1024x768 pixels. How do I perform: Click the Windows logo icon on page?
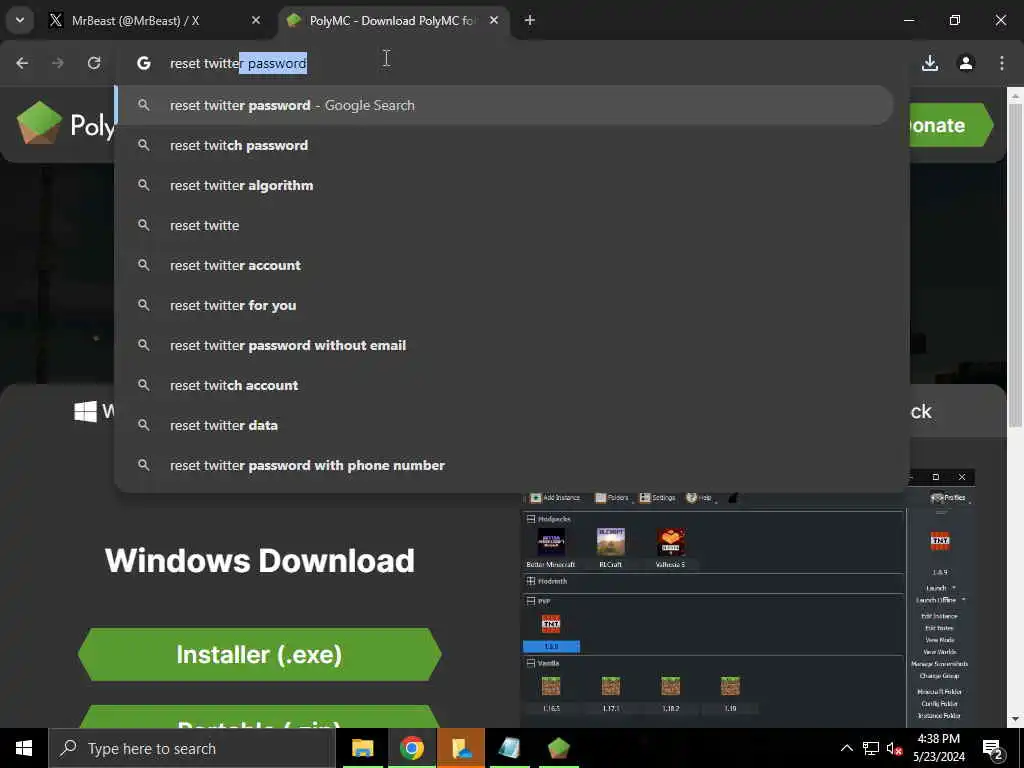click(x=86, y=411)
